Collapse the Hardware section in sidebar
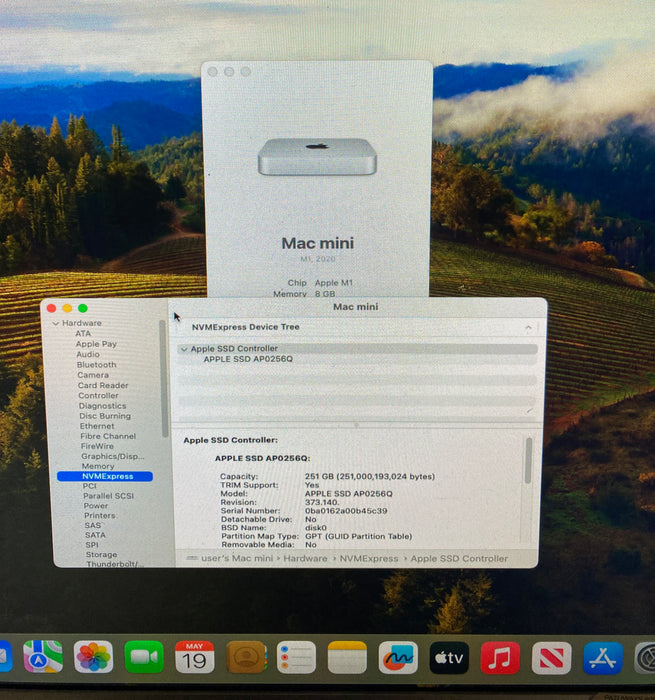Viewport: 655px width, 700px height. 56,323
